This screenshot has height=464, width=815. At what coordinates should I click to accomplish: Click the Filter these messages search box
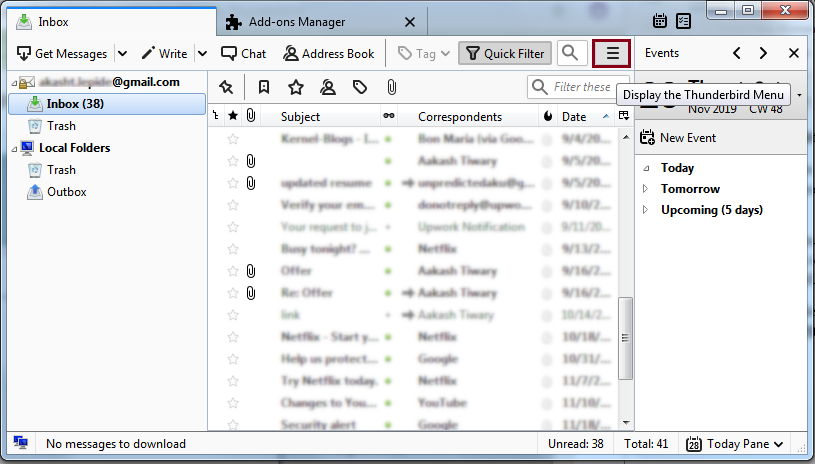(578, 87)
